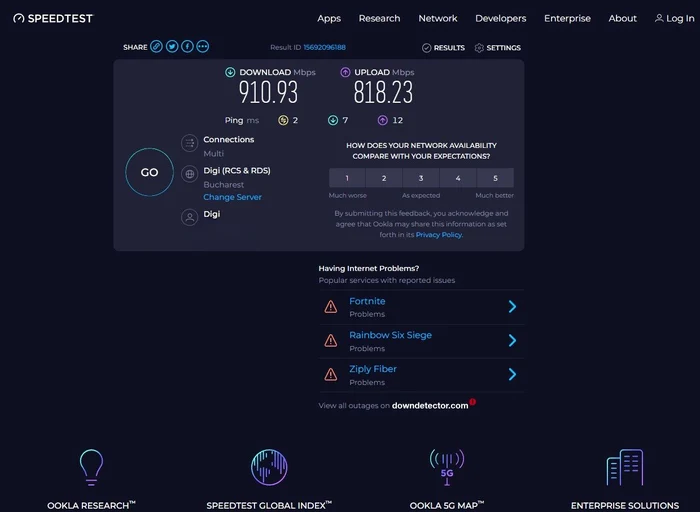Click the download speed 910.93 value
The width and height of the screenshot is (700, 512).
268,93
